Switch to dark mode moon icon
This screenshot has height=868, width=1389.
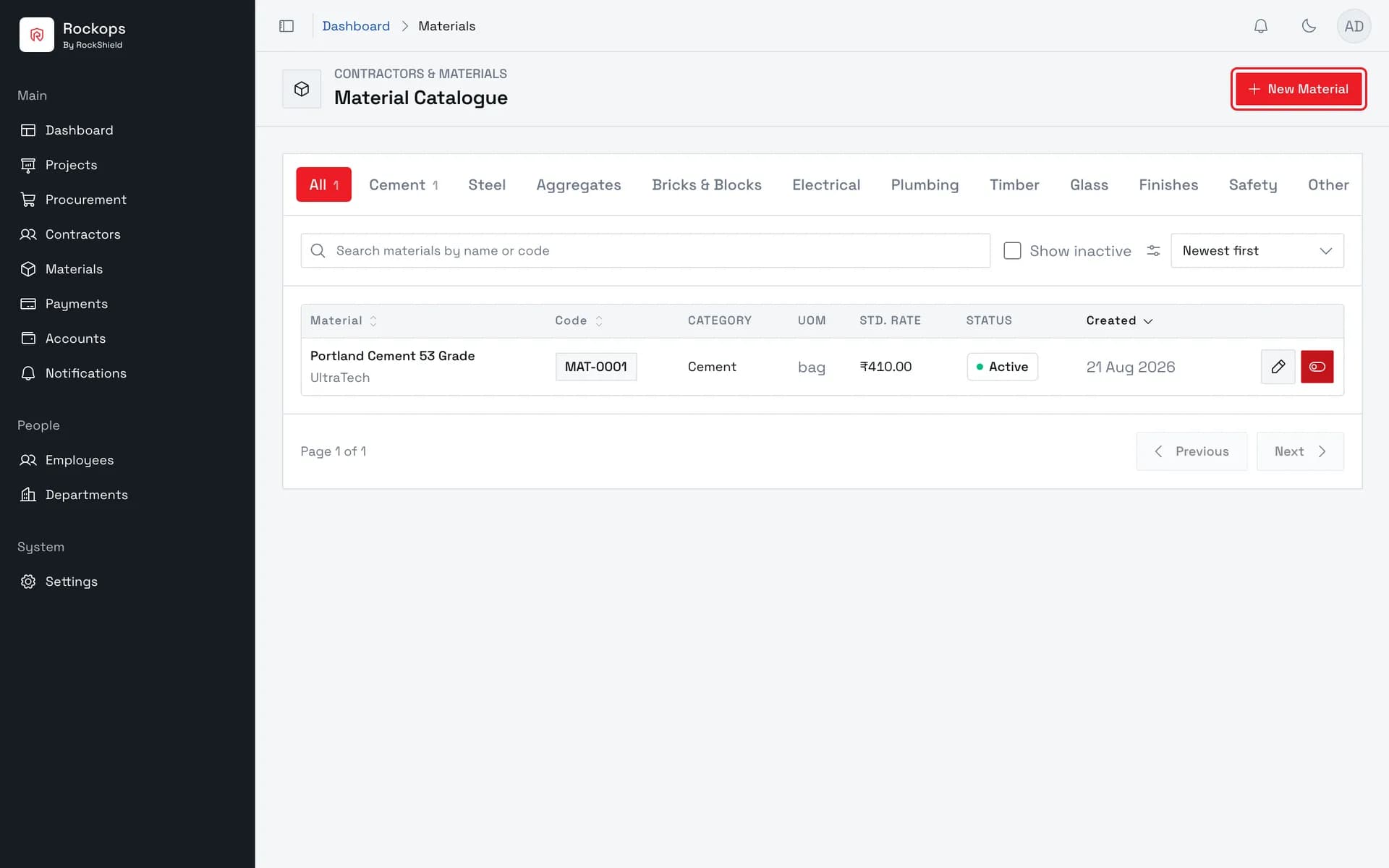[1309, 26]
